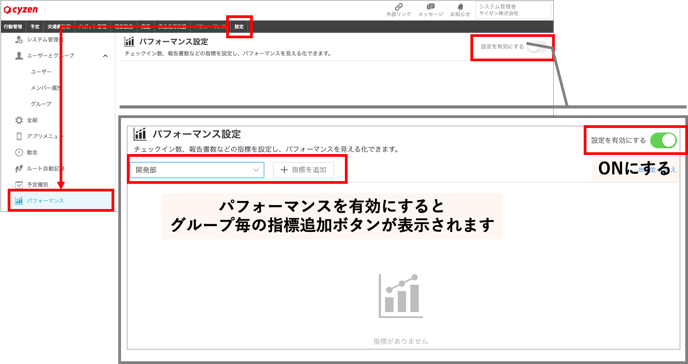Click the アプリメニュー phone icon
688x364 pixels.
pos(19,136)
